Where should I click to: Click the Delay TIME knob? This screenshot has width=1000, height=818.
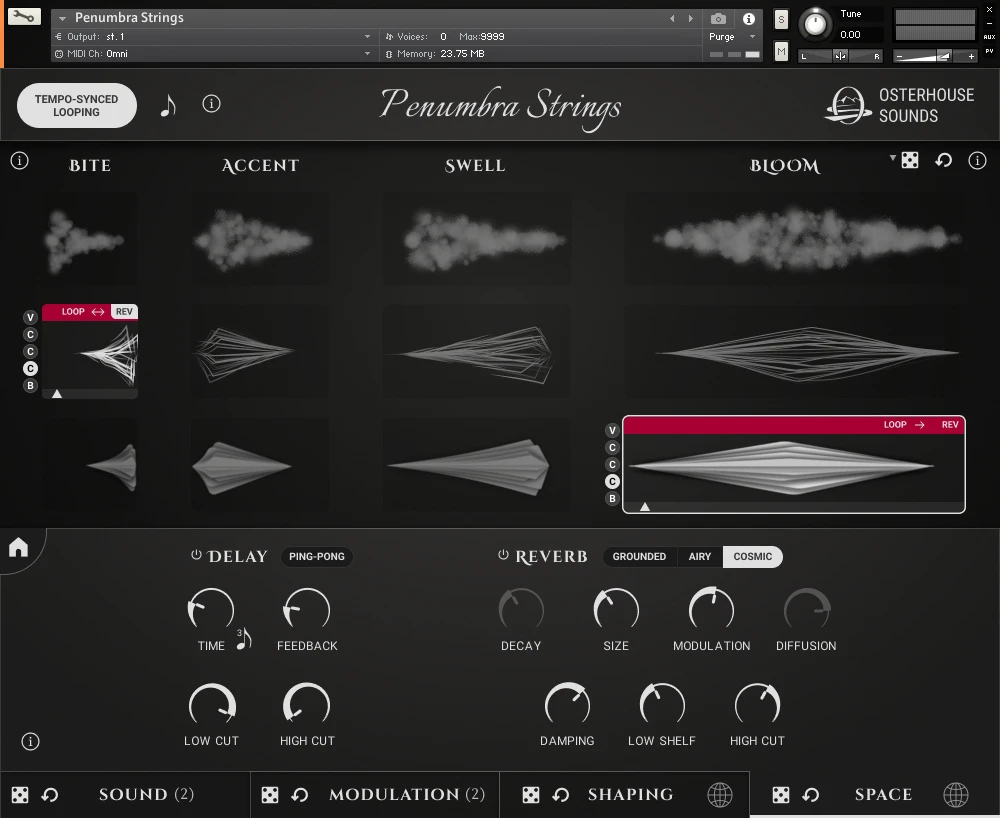pos(210,610)
